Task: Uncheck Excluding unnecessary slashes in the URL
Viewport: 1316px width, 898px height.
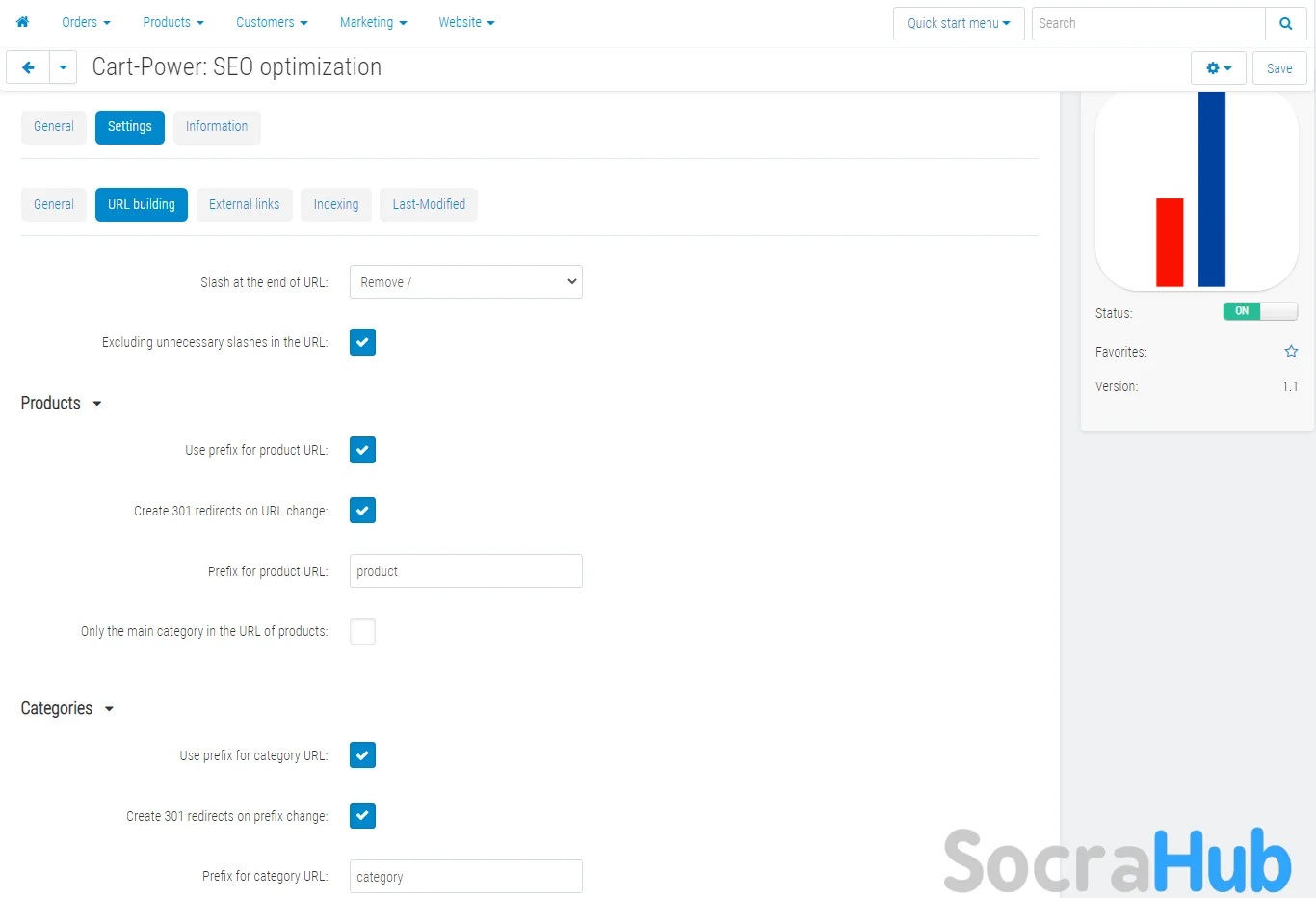Action: (362, 342)
